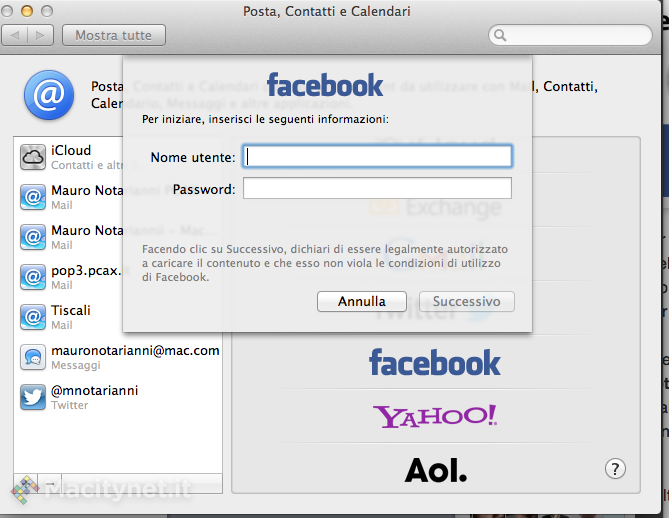Screen dimensions: 669x518
Task: Choose the Yahoo! account type
Action: coord(435,416)
